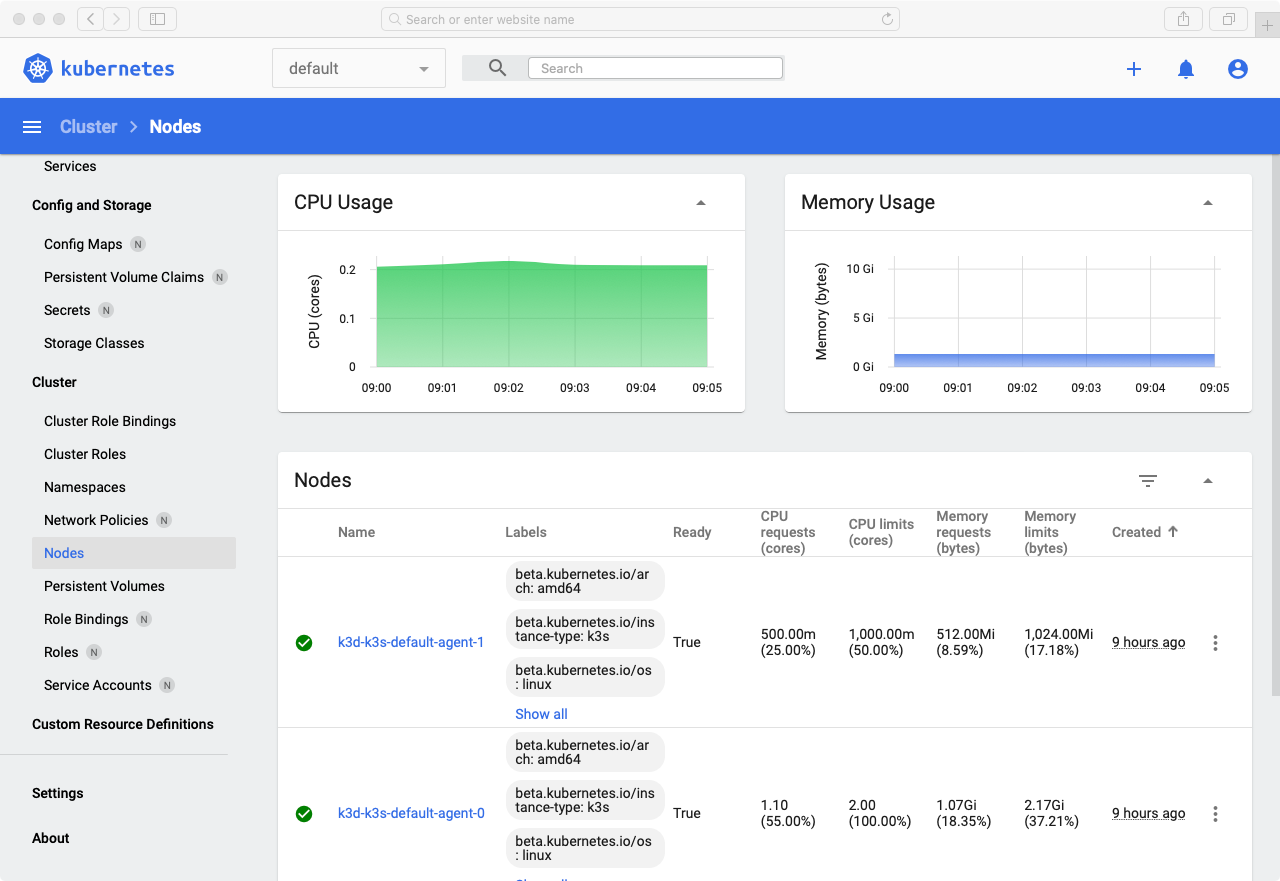
Task: Open Role Bindings in the sidebar
Action: click(x=86, y=619)
